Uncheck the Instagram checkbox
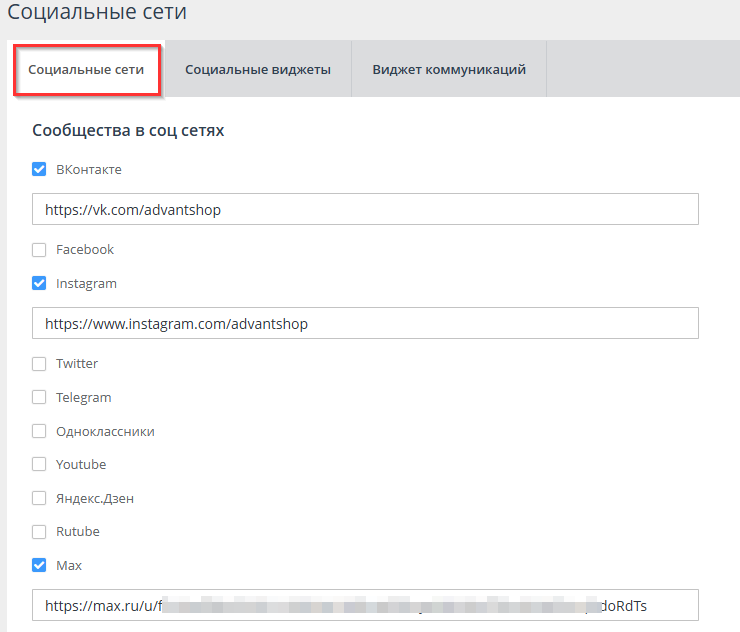This screenshot has width=740, height=632. point(39,284)
